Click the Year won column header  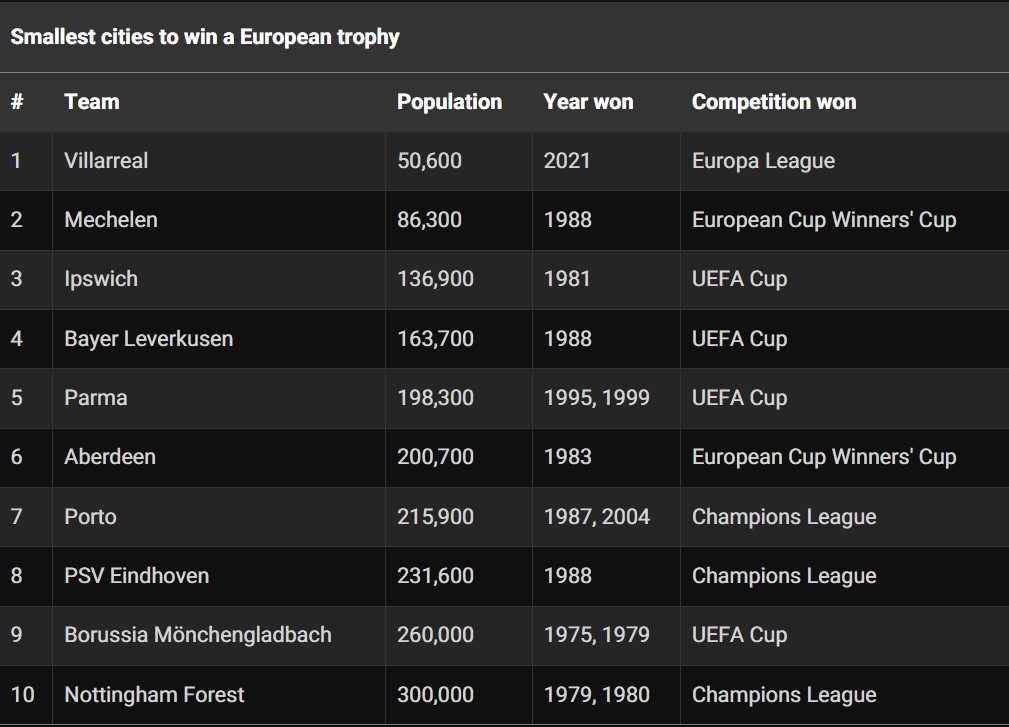click(588, 102)
